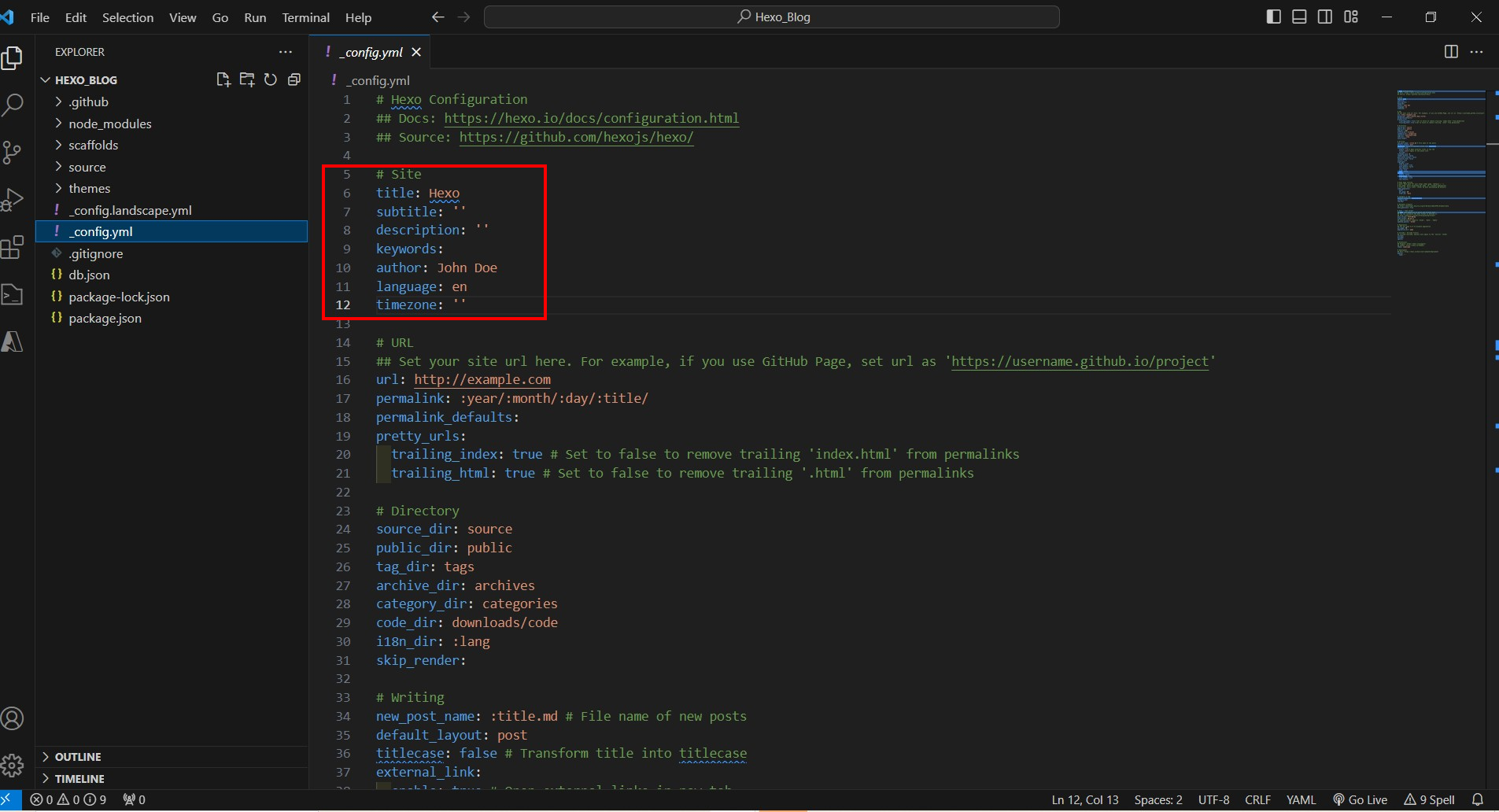
Task: Collapse all folders in Explorer
Action: (294, 79)
